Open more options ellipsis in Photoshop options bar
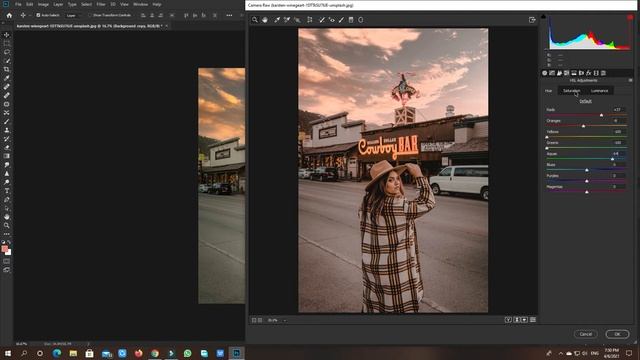This screenshot has height=360, width=640. [229, 15]
